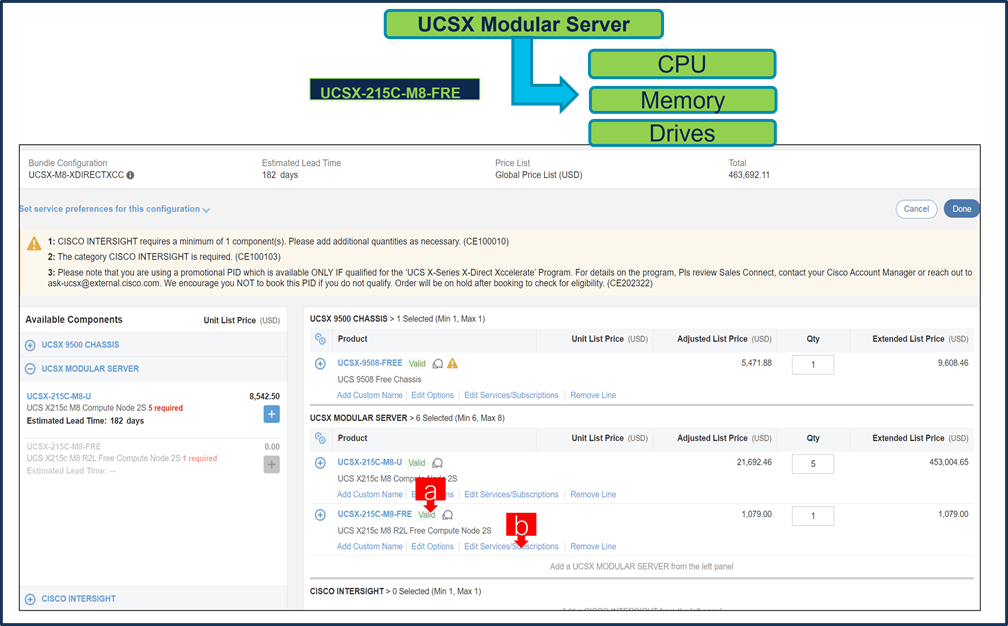The image size is (1008, 626).
Task: Click the Valid badge on UCSX-215C-M8-U
Action: [417, 463]
